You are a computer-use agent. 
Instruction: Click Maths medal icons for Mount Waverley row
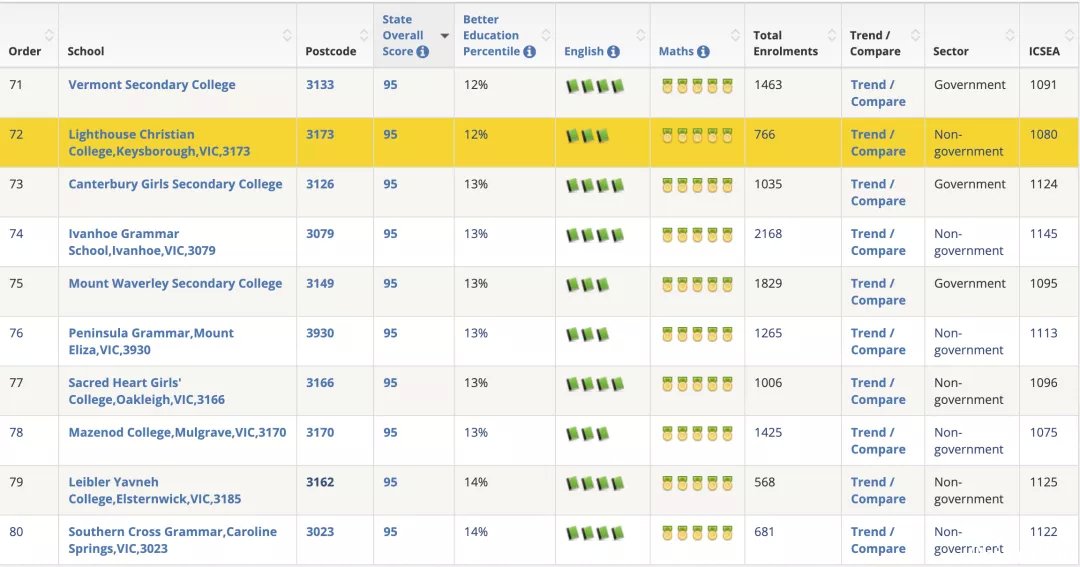click(697, 285)
